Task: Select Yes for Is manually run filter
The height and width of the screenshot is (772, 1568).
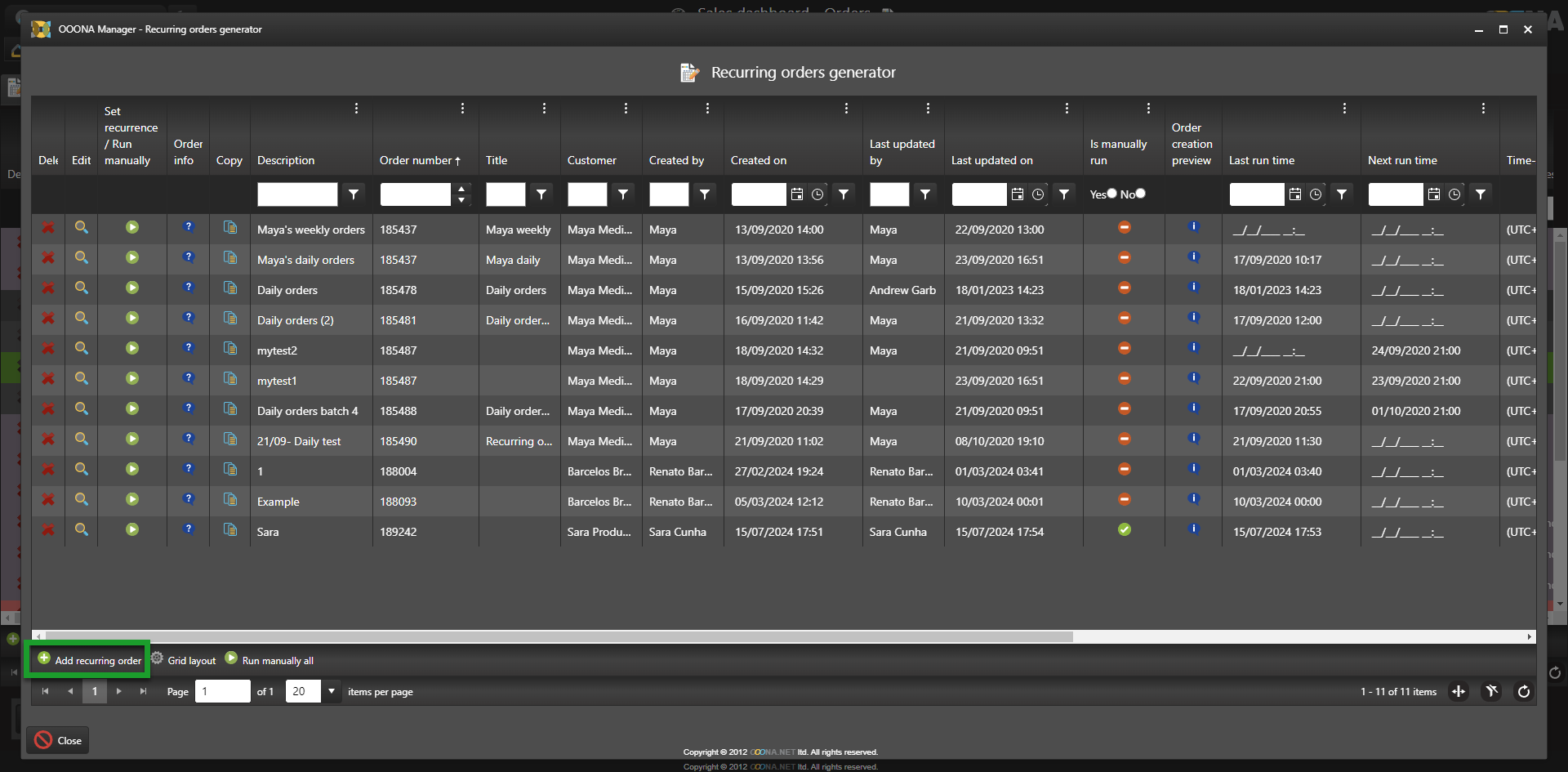Action: (1111, 194)
